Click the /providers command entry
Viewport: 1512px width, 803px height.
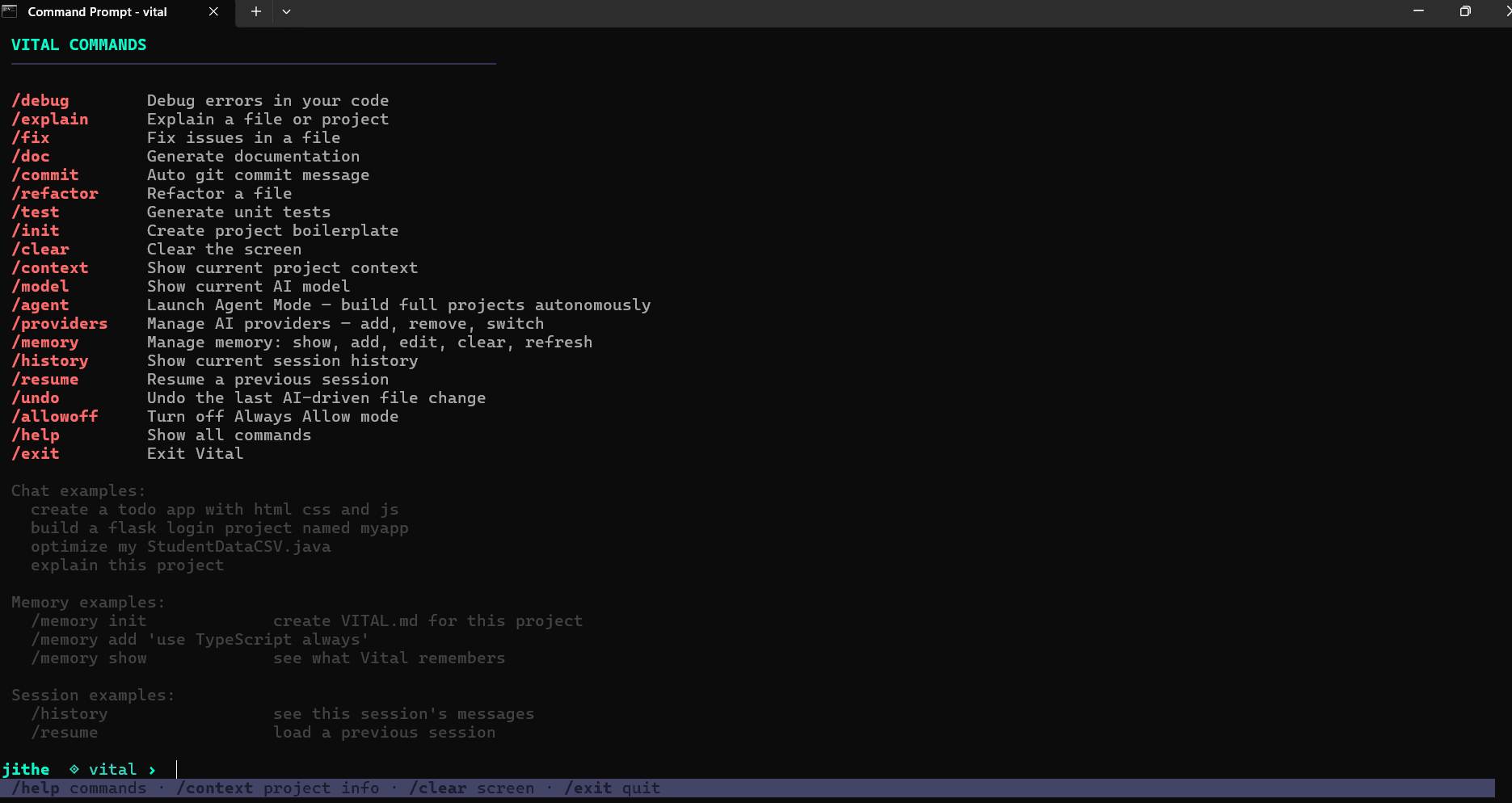pyautogui.click(x=60, y=323)
